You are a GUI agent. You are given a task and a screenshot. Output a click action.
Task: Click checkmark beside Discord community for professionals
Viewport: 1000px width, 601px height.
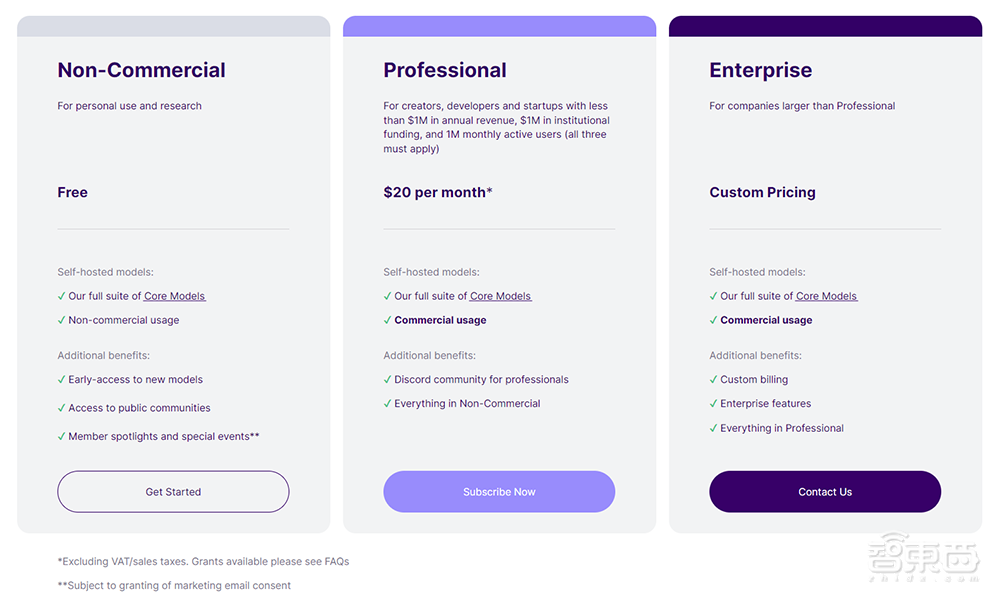coord(388,380)
